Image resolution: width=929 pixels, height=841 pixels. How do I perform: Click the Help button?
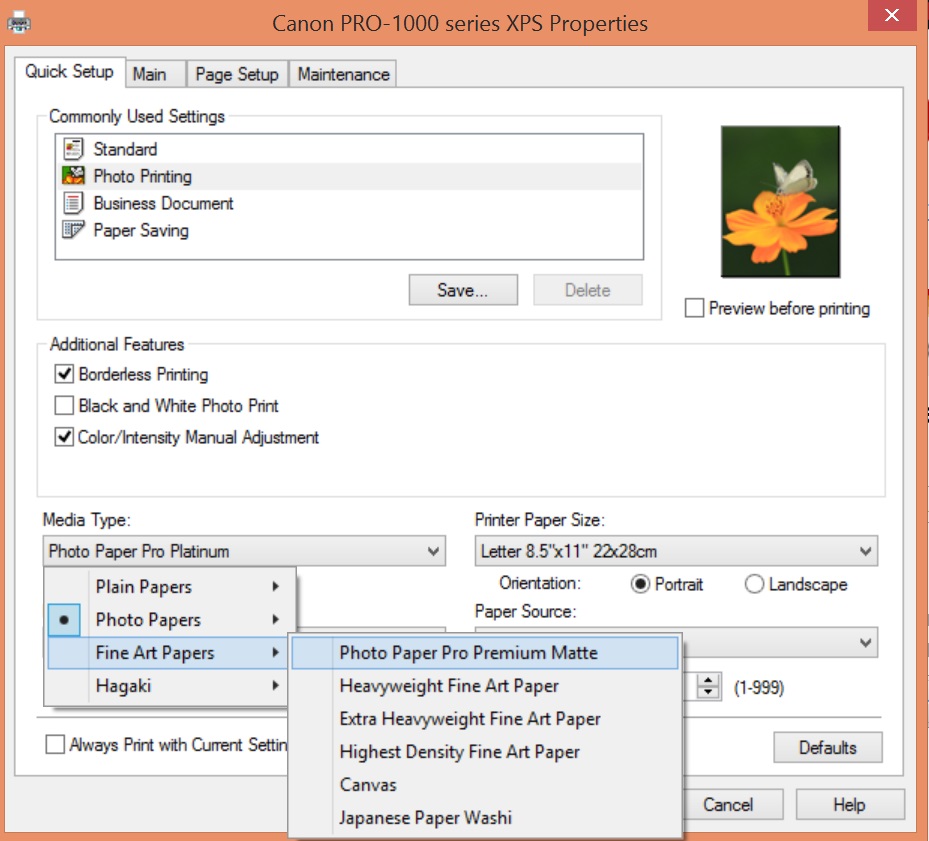[850, 804]
